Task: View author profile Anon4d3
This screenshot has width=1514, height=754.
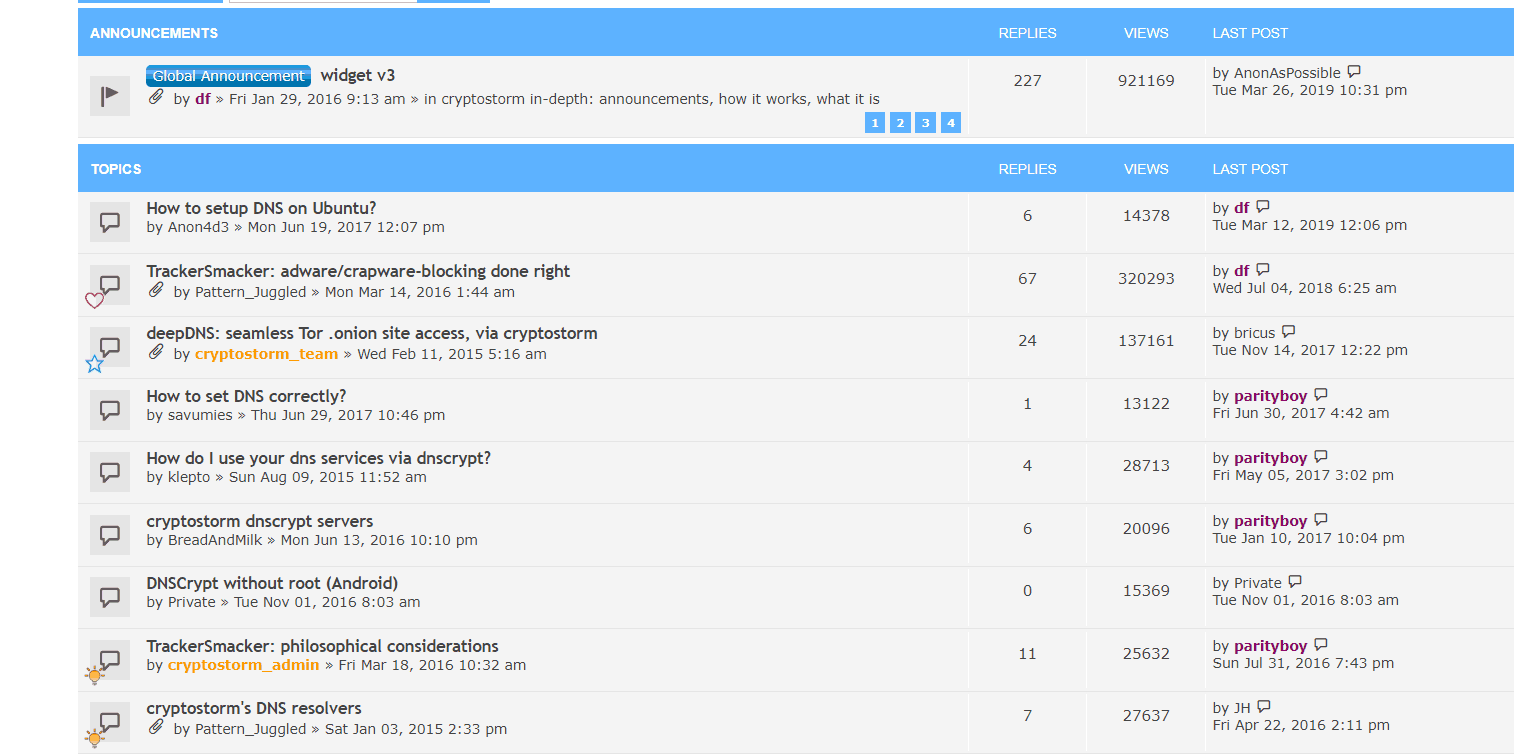Action: click(198, 227)
